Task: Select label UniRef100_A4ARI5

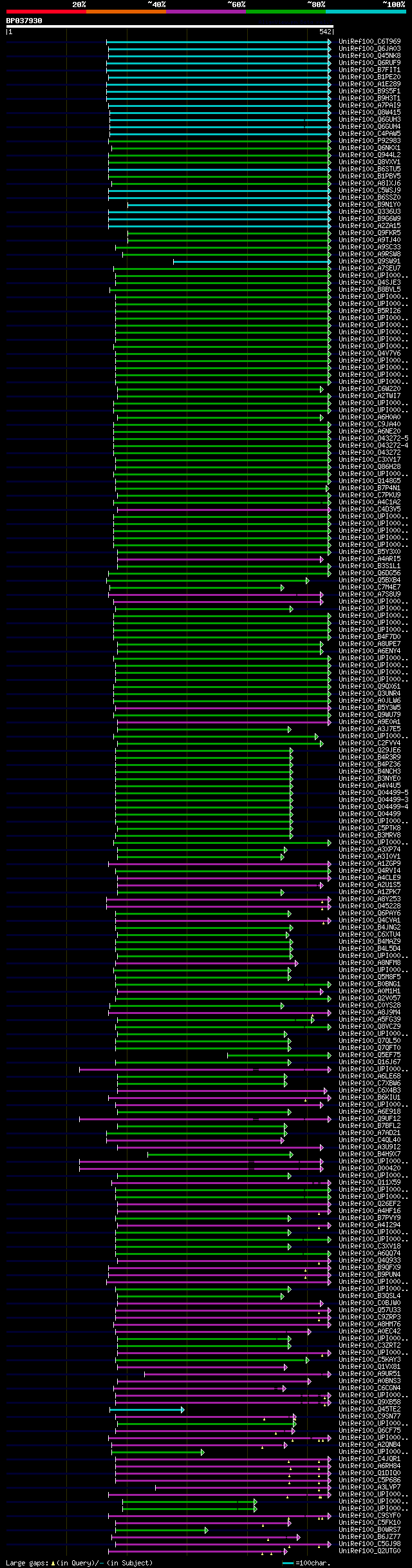Action: pyautogui.click(x=370, y=559)
